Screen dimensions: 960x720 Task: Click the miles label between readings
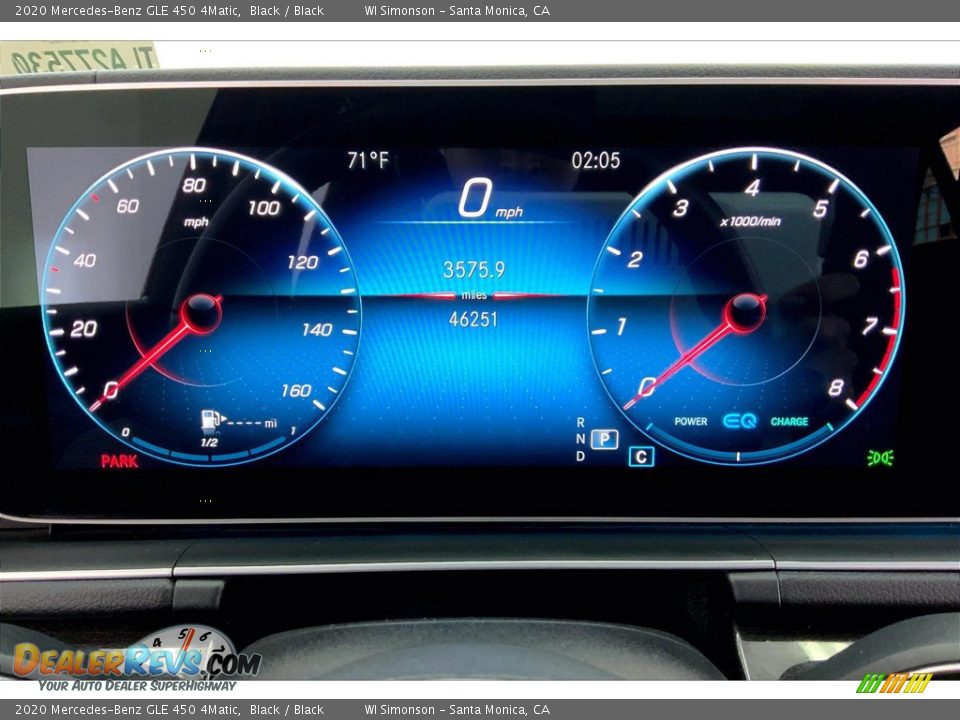tap(474, 295)
